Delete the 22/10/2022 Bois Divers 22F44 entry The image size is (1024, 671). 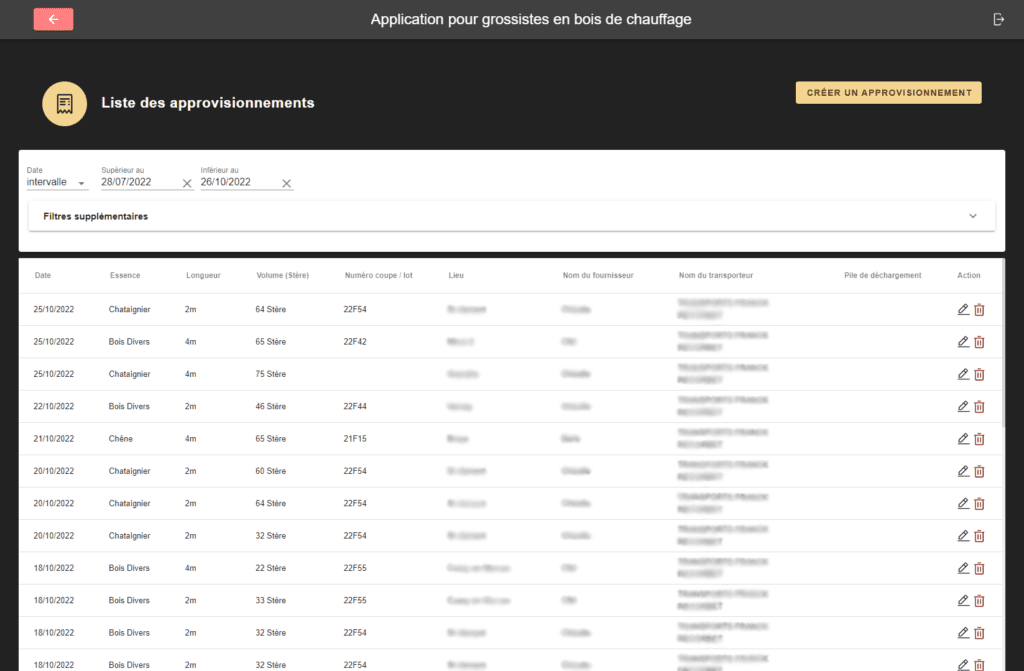(x=979, y=406)
